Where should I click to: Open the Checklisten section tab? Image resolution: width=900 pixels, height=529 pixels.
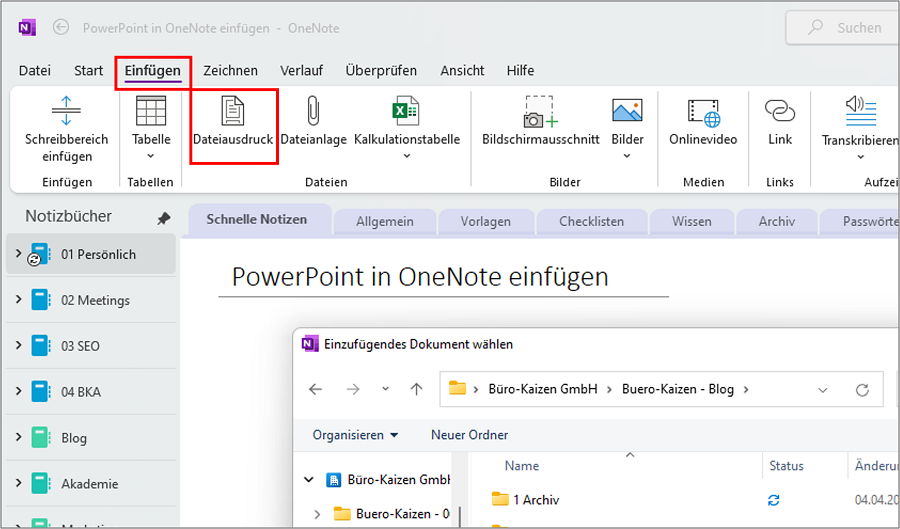pos(591,221)
